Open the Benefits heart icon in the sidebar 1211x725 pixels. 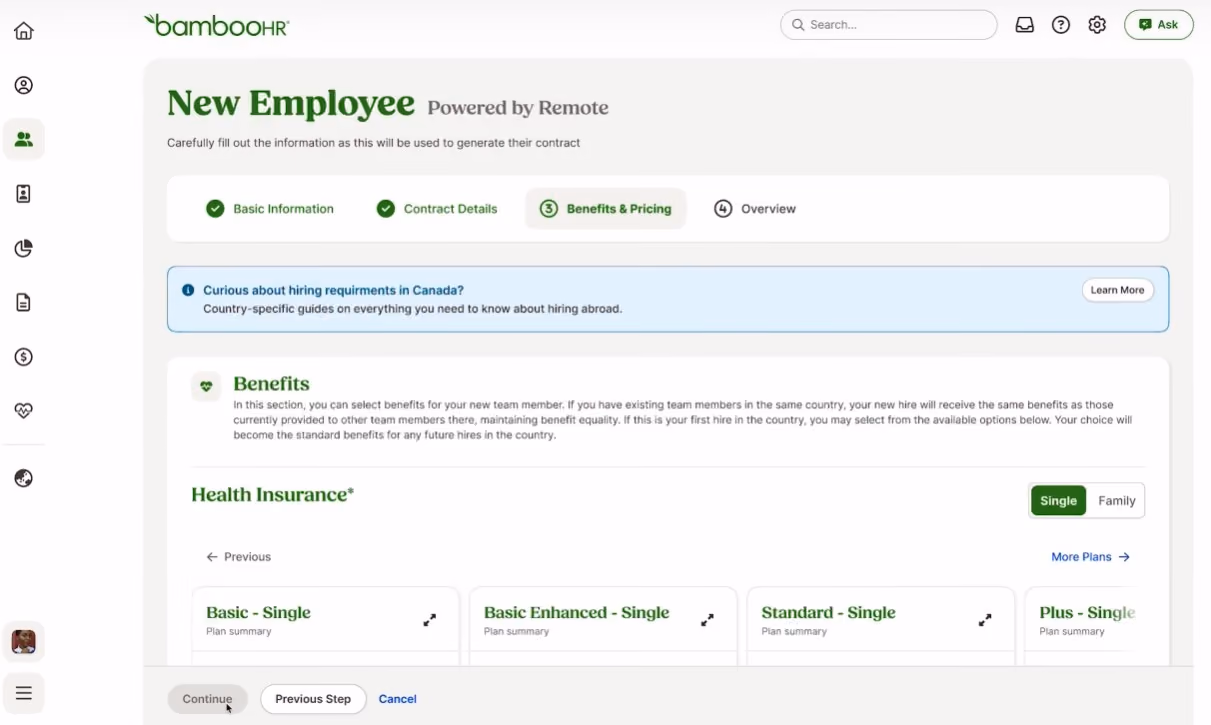(24, 411)
